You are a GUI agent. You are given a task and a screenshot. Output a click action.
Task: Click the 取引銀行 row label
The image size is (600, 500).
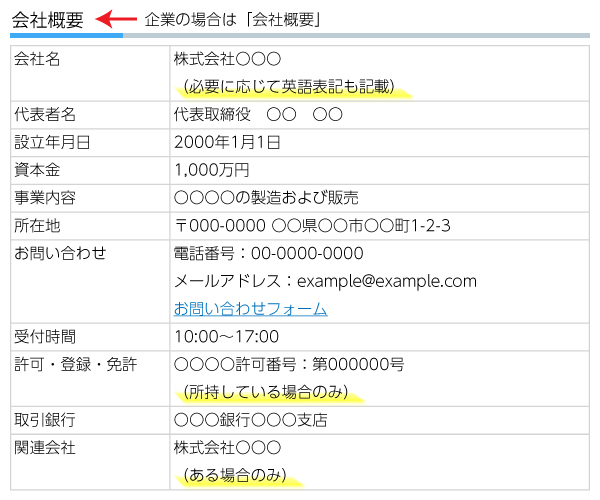click(45, 419)
